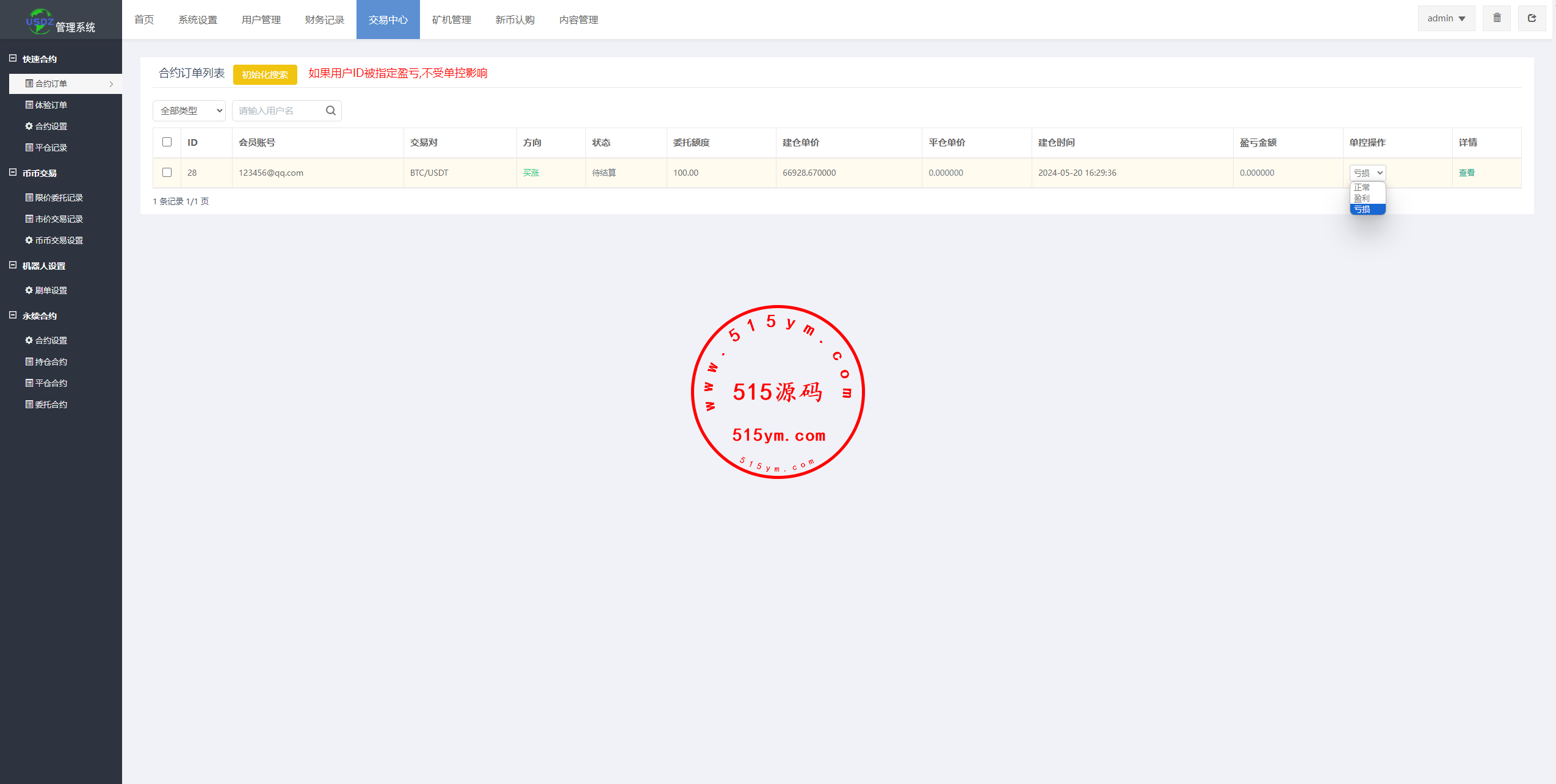Open the 全部类型 type dropdown

[x=189, y=110]
